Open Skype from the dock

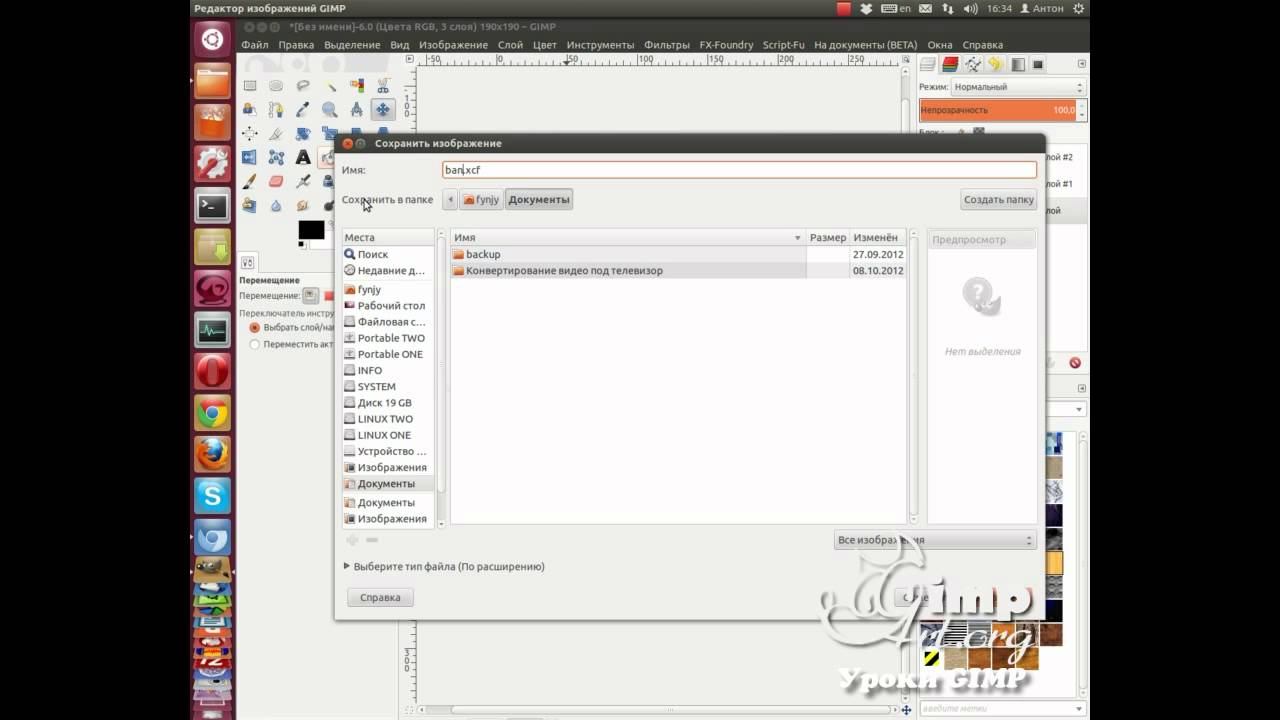point(212,495)
